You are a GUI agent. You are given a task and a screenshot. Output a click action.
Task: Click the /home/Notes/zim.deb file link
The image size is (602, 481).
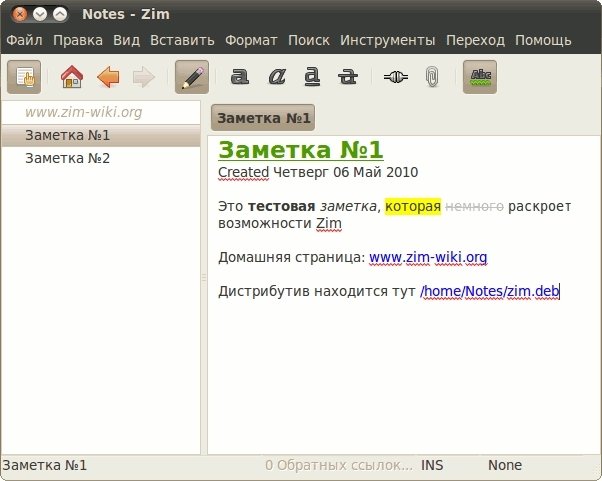point(490,291)
